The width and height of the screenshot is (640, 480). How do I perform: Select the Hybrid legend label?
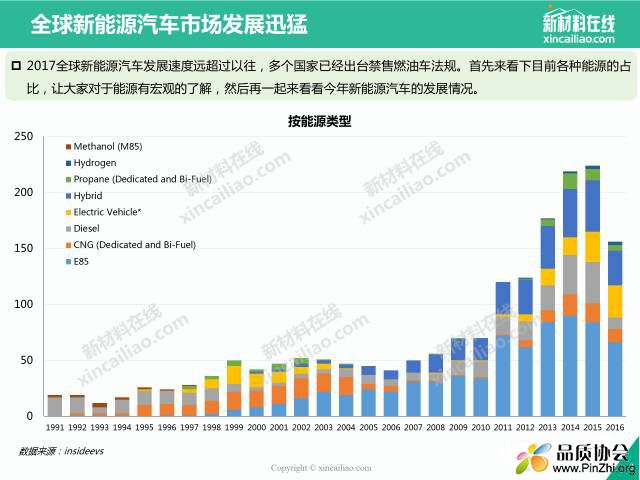click(88, 196)
